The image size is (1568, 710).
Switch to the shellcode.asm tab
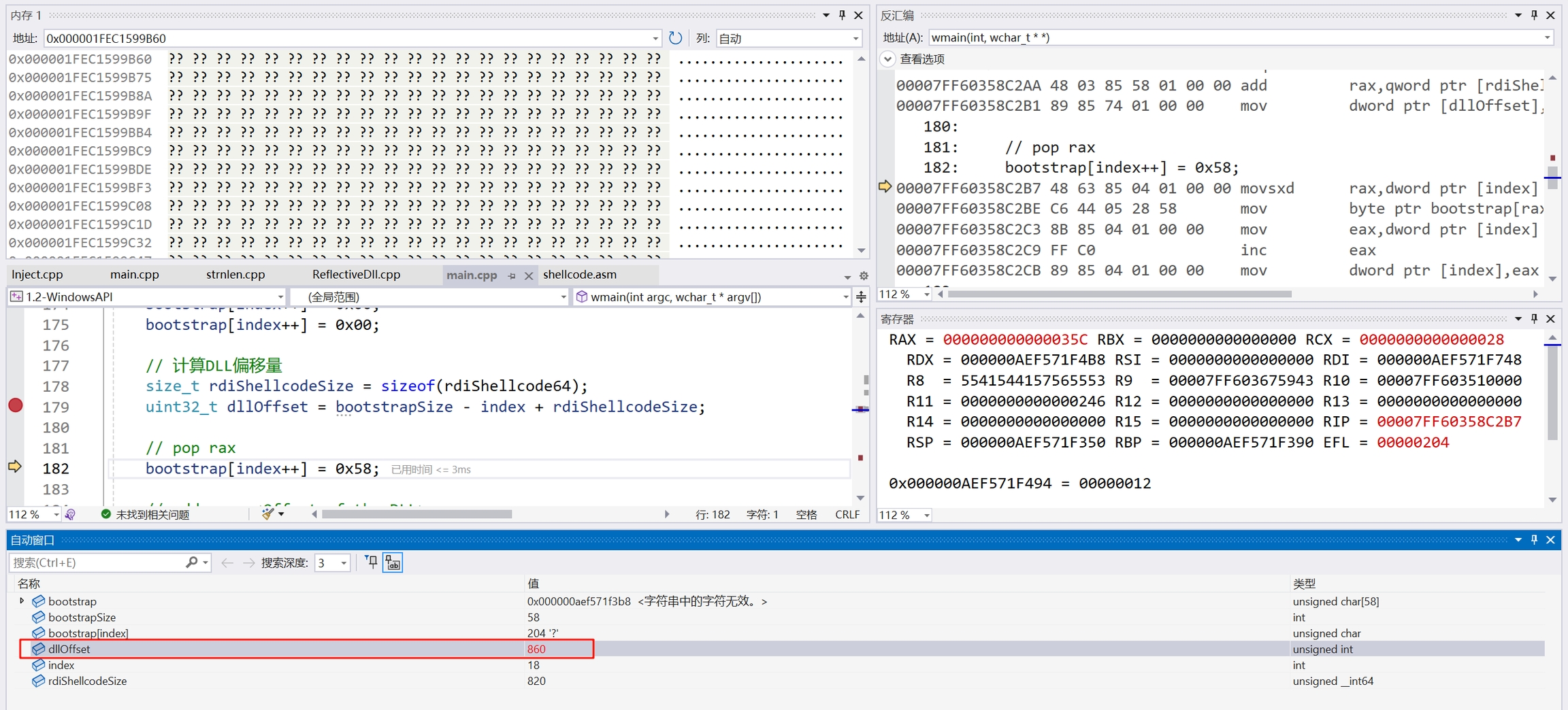point(580,275)
